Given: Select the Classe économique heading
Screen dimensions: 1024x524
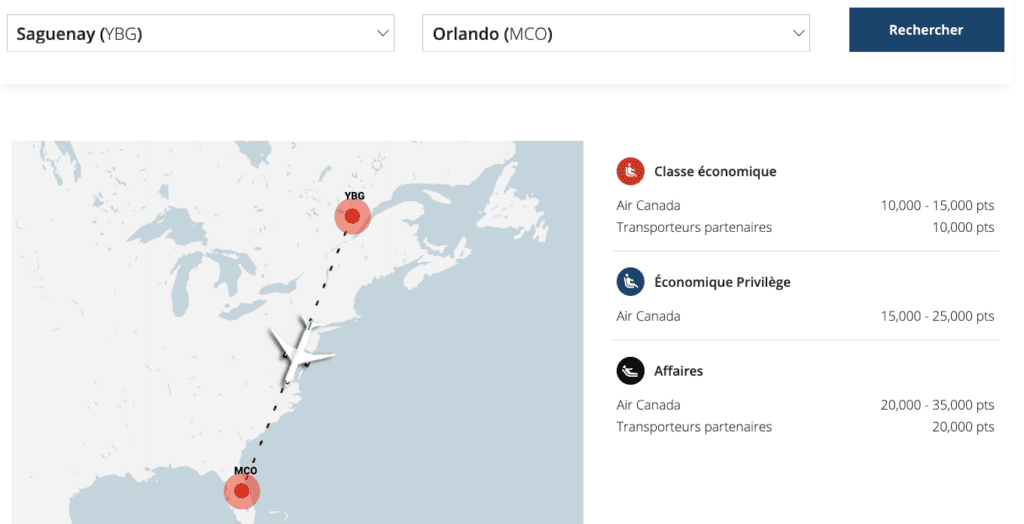Looking at the screenshot, I should [x=715, y=171].
